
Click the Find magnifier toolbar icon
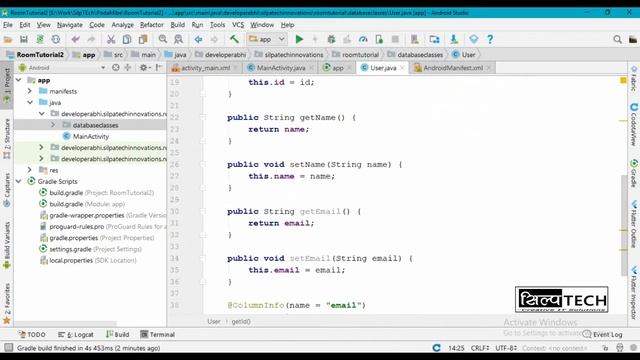click(x=163, y=39)
